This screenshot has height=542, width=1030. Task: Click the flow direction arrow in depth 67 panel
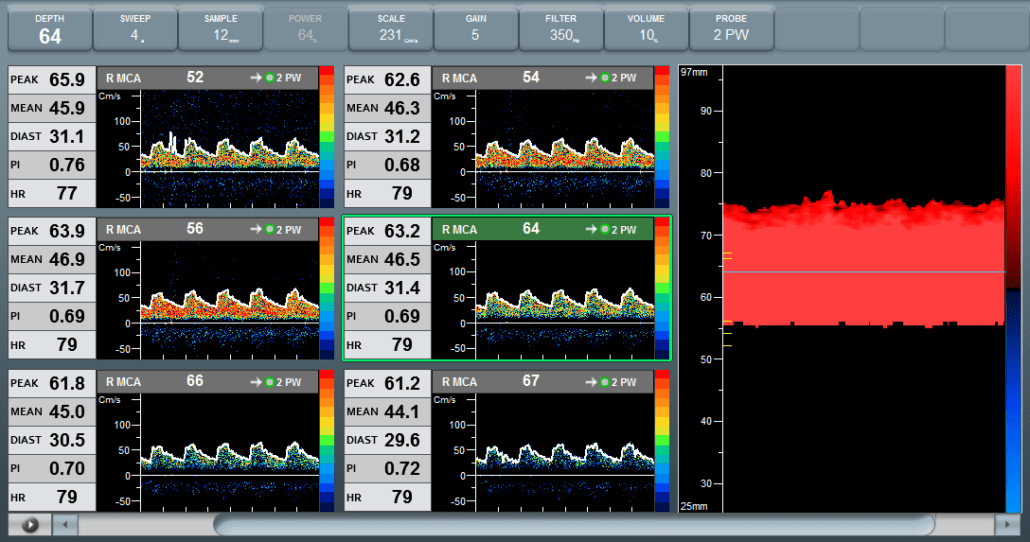(x=591, y=382)
